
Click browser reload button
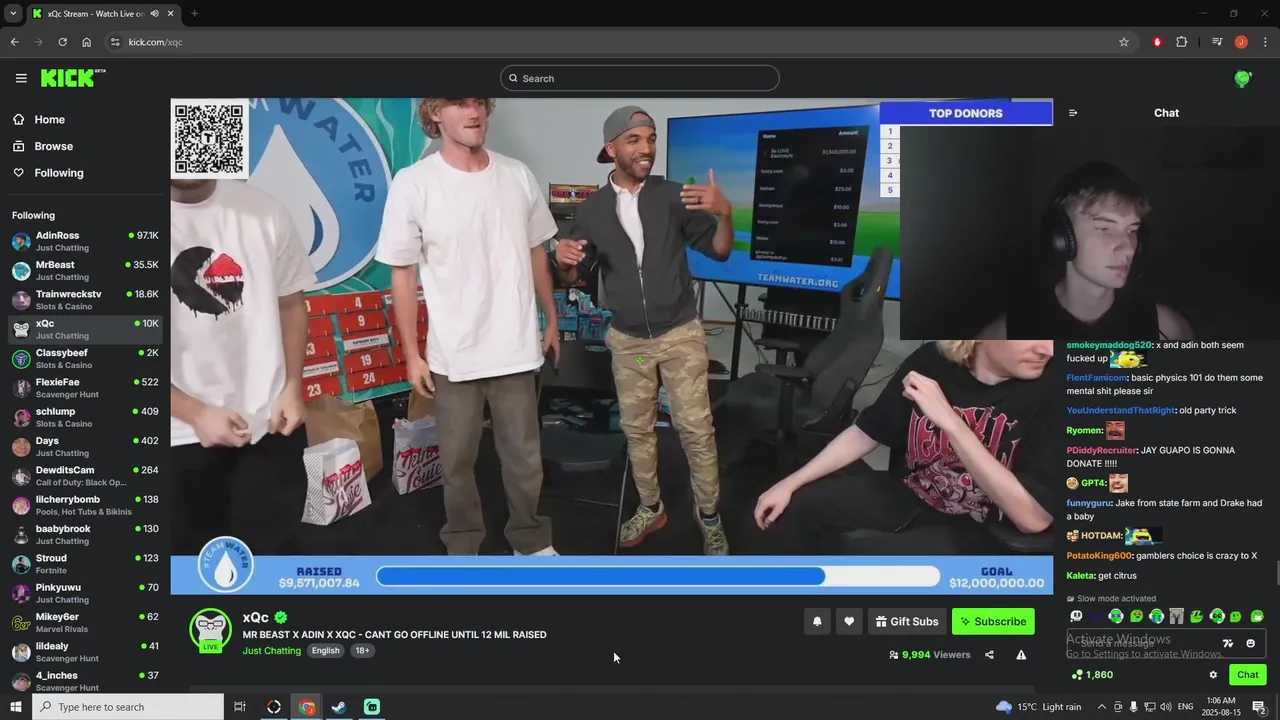click(62, 42)
